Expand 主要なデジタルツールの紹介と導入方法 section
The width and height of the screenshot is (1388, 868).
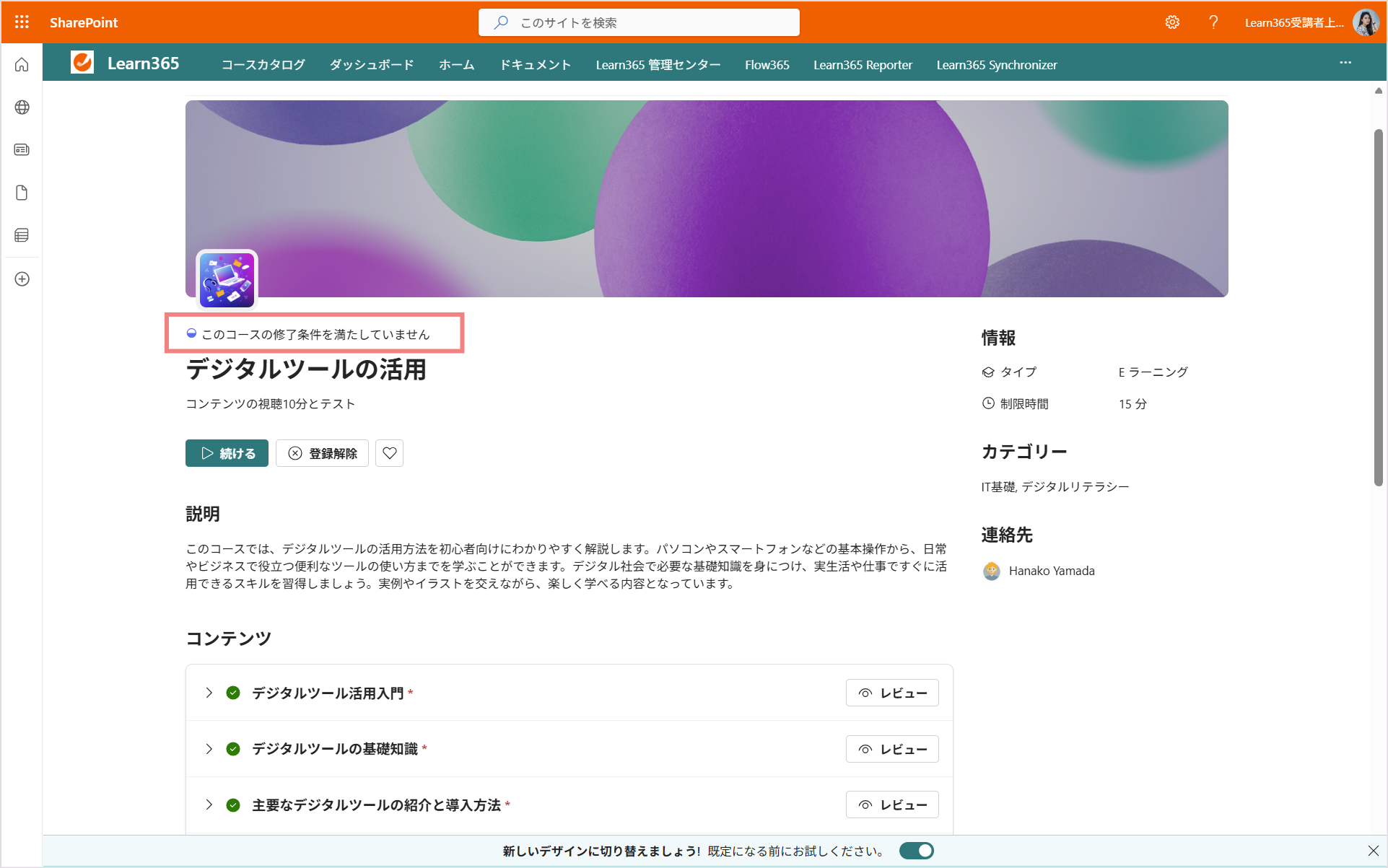tap(209, 805)
